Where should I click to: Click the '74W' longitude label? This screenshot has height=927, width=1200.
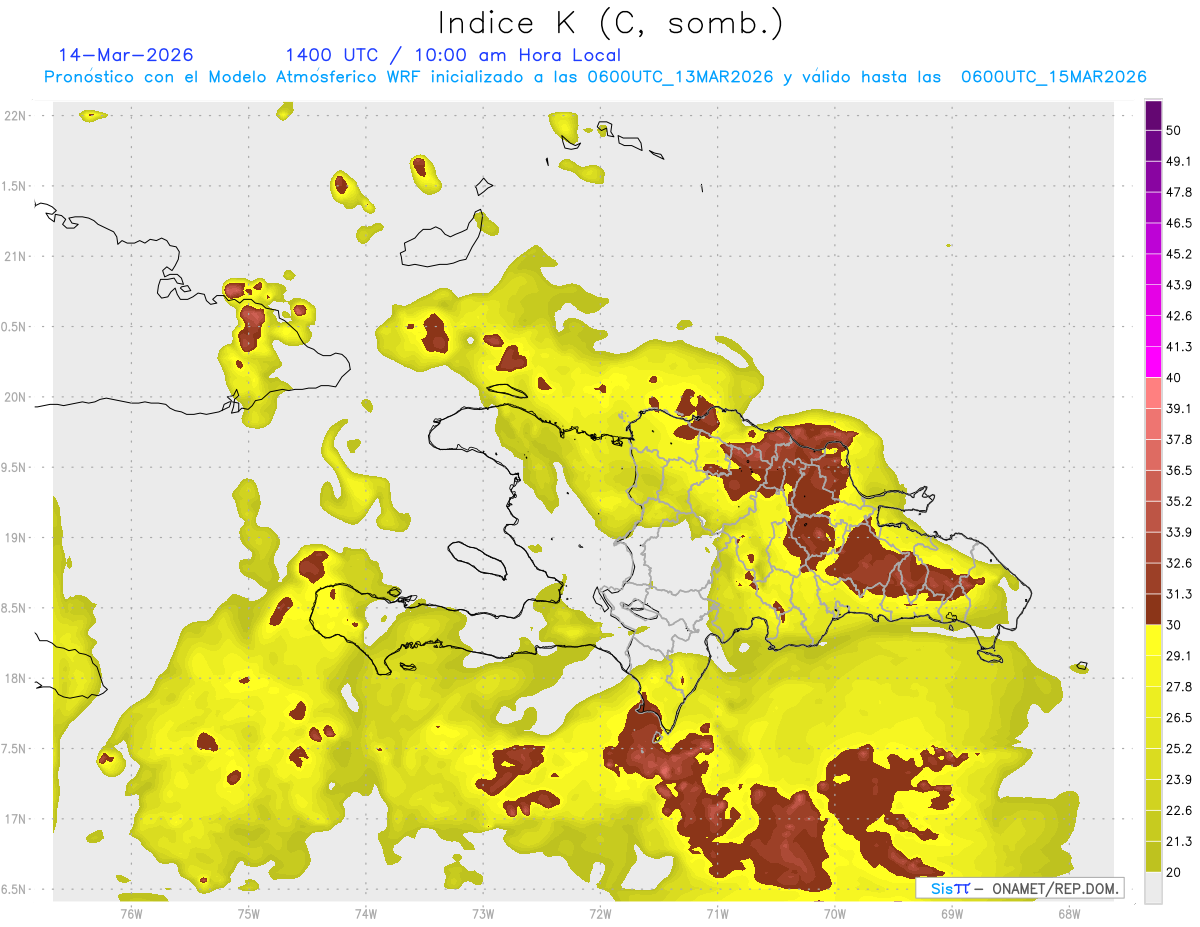366,913
